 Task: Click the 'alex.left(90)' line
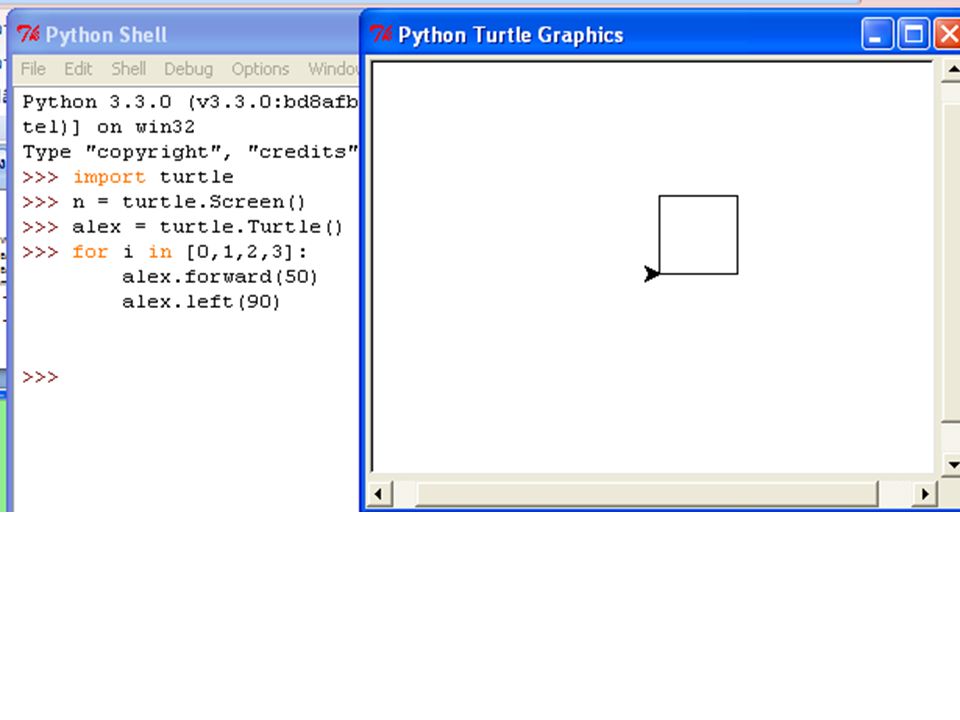[201, 302]
